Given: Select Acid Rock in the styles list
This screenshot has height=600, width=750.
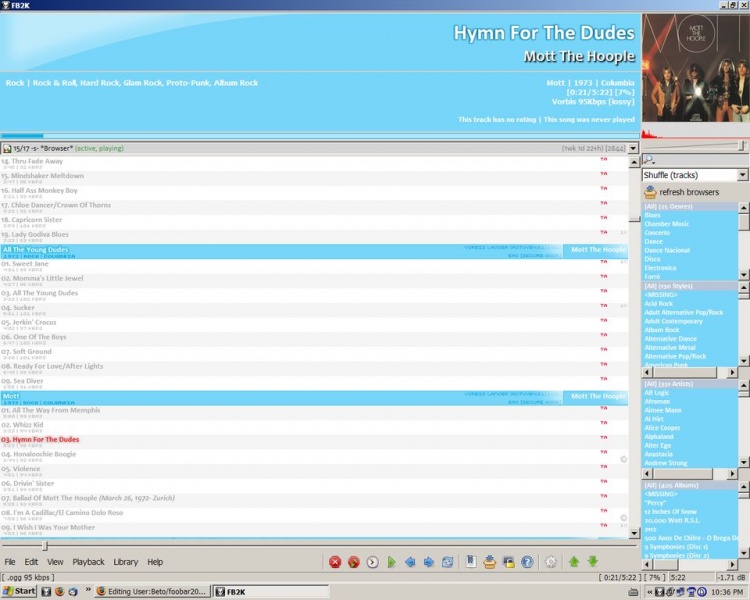Looking at the screenshot, I should click(x=659, y=303).
